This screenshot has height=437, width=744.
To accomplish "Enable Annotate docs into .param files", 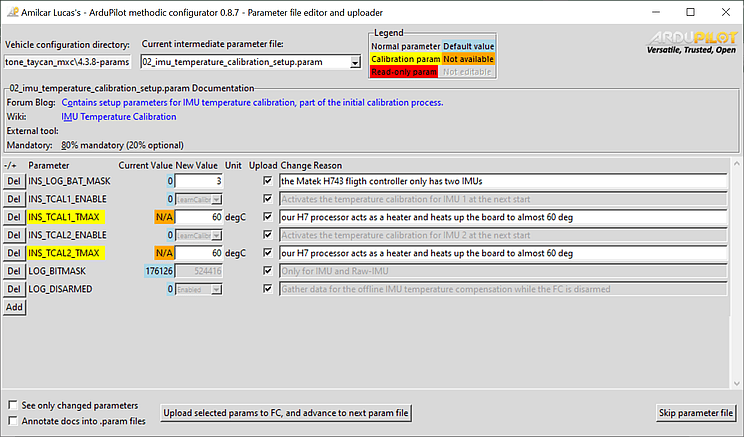I will [x=13, y=421].
